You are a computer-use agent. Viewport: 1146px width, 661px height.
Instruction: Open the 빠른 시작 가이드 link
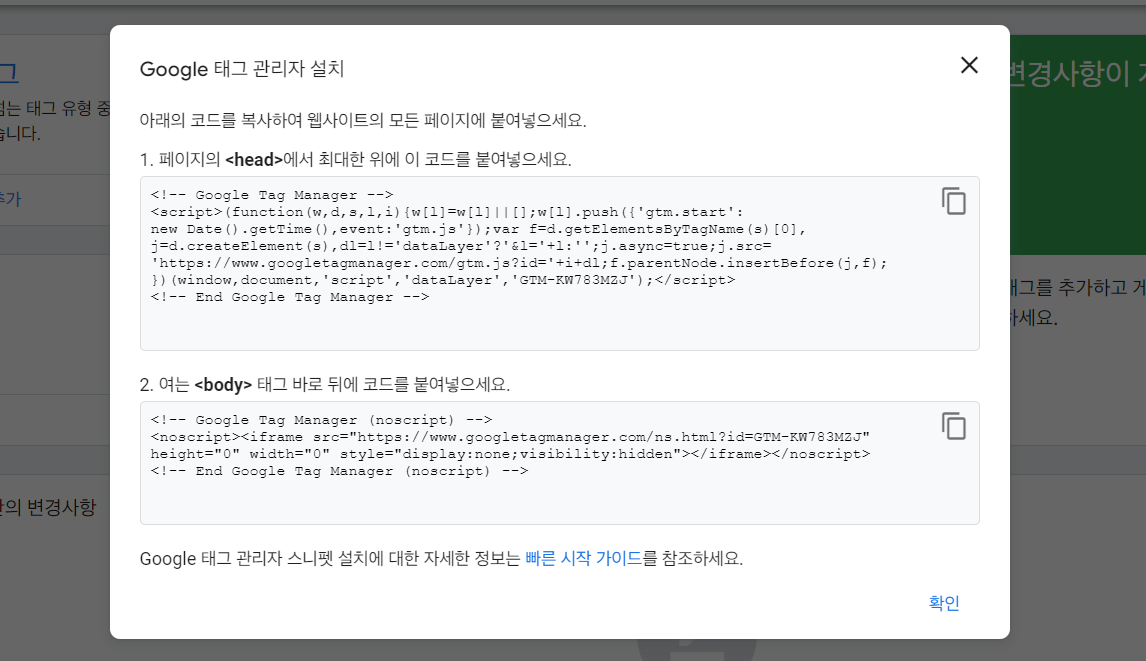click(583, 559)
